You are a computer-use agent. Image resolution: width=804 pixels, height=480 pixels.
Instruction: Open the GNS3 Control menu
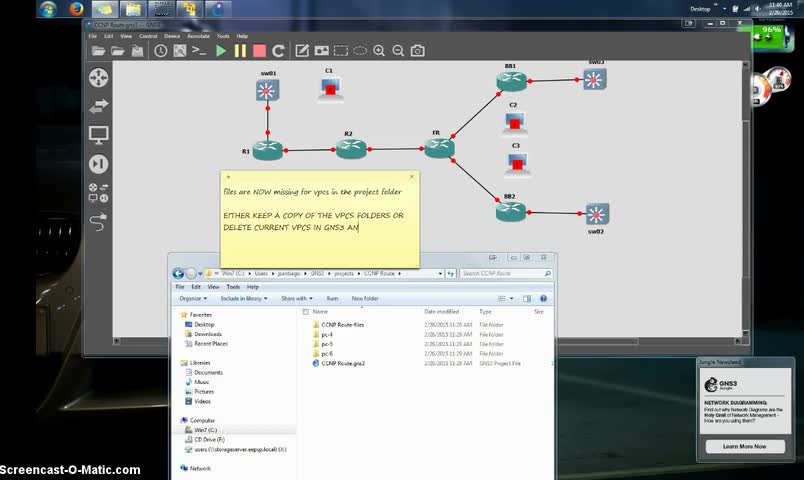point(148,36)
